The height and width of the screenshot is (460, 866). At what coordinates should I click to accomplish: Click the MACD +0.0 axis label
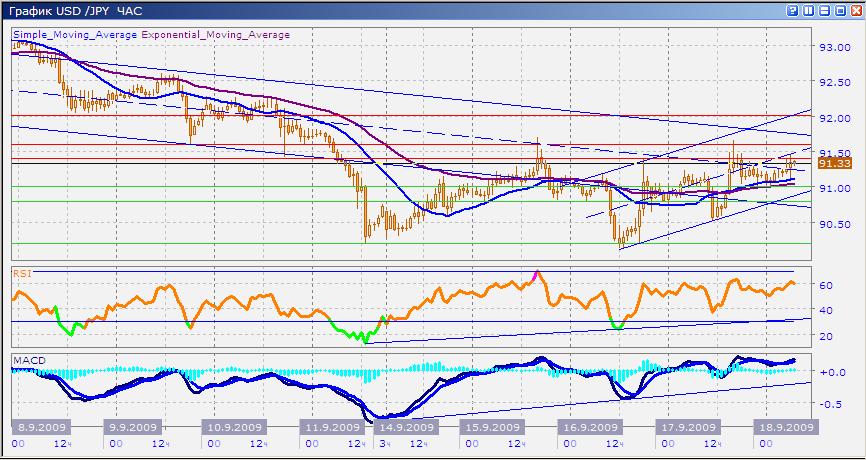pos(834,371)
